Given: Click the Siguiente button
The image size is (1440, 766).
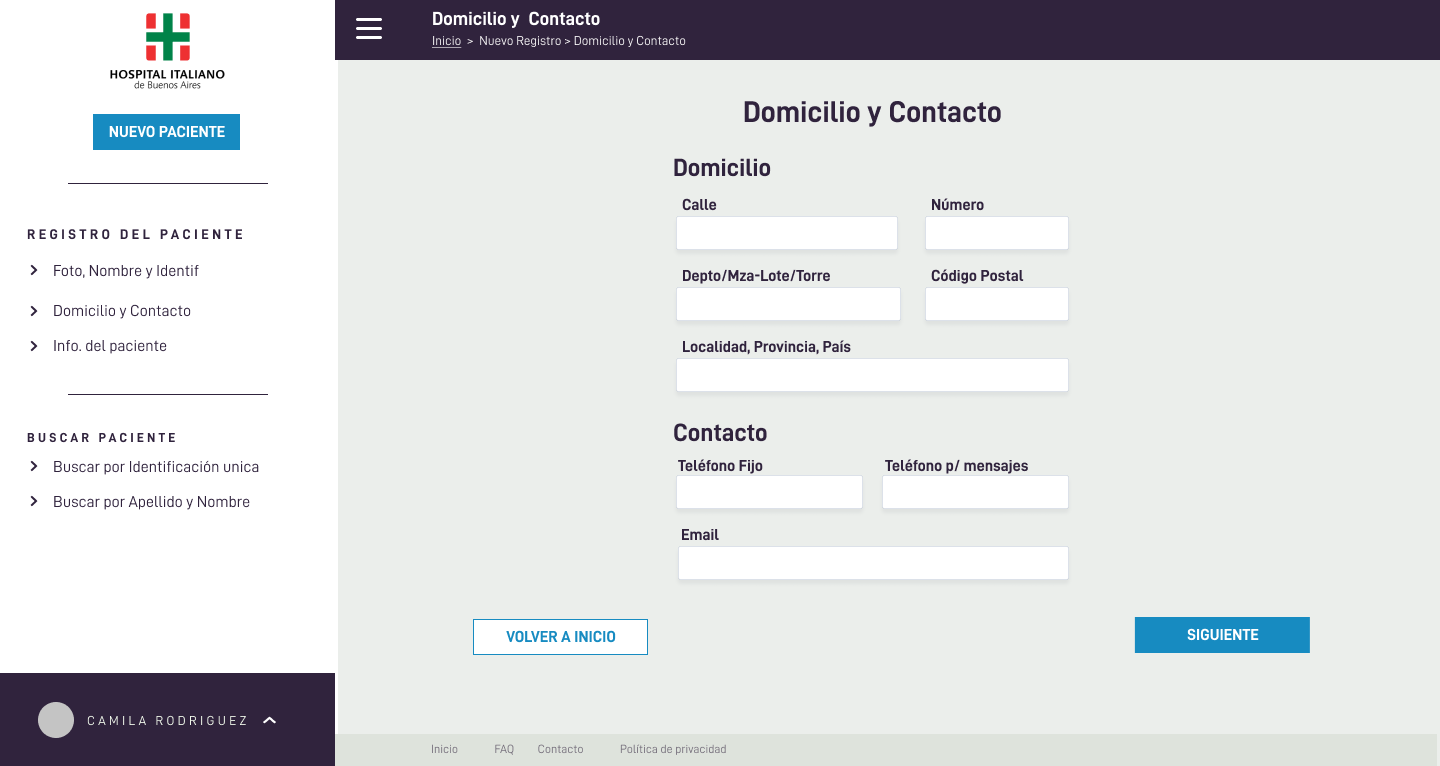Looking at the screenshot, I should tap(1222, 635).
